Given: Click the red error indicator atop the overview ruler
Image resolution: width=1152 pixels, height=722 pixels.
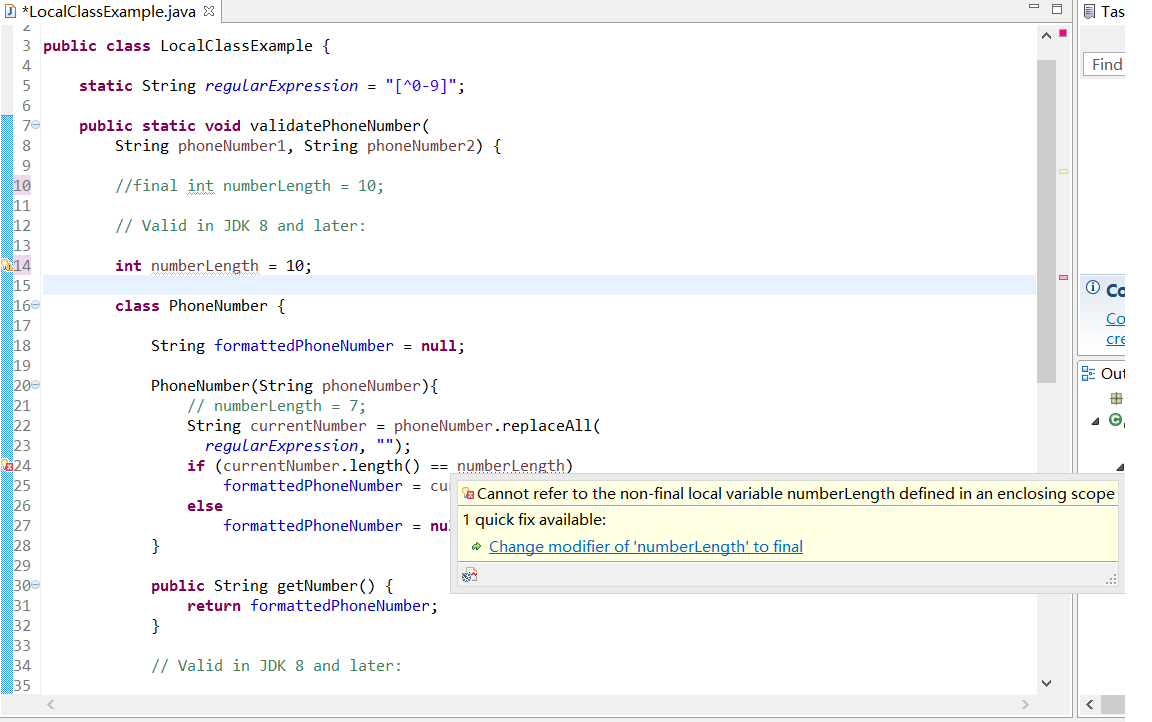Looking at the screenshot, I should click(x=1063, y=34).
